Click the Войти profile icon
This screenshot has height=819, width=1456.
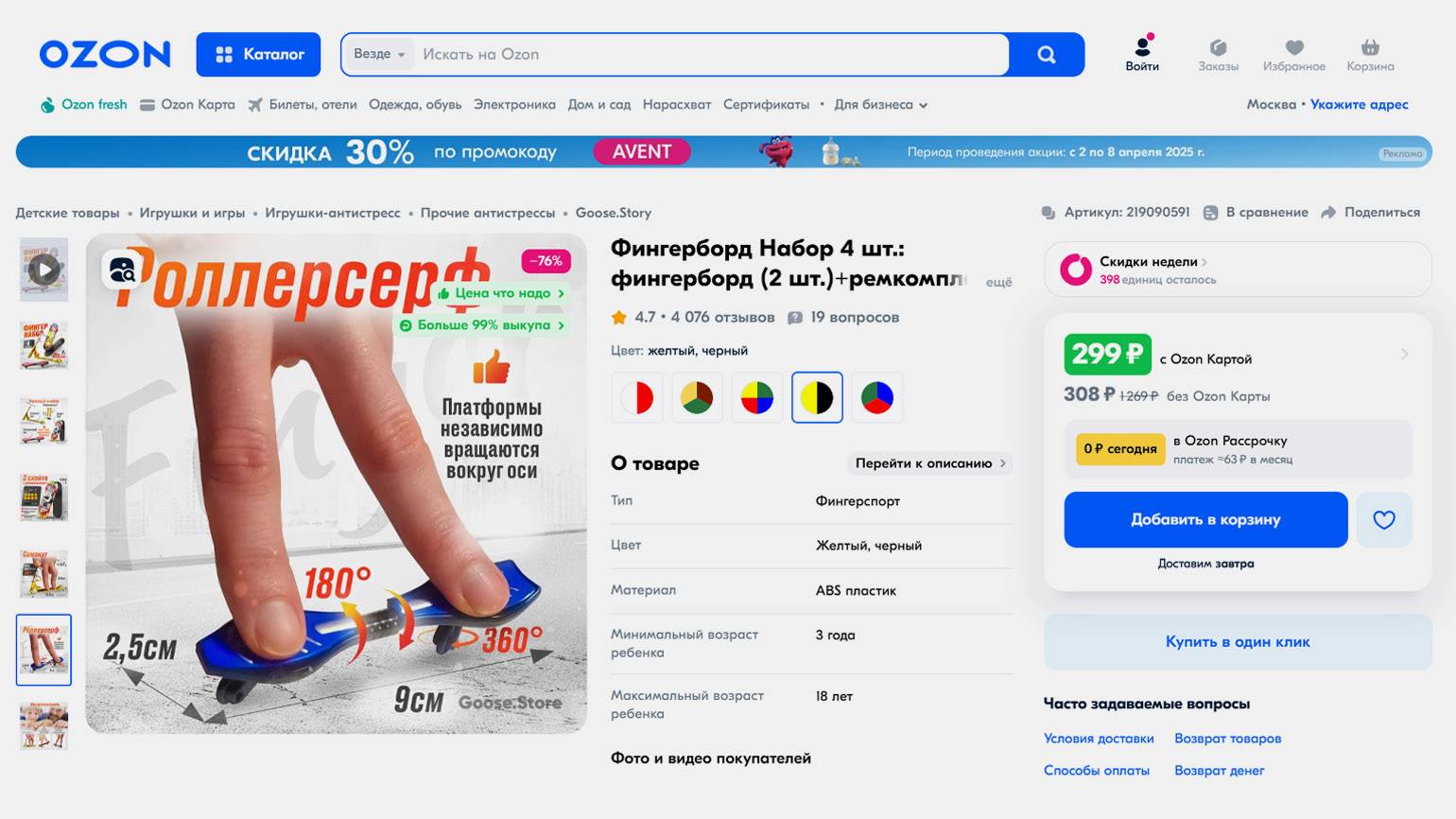(x=1142, y=45)
